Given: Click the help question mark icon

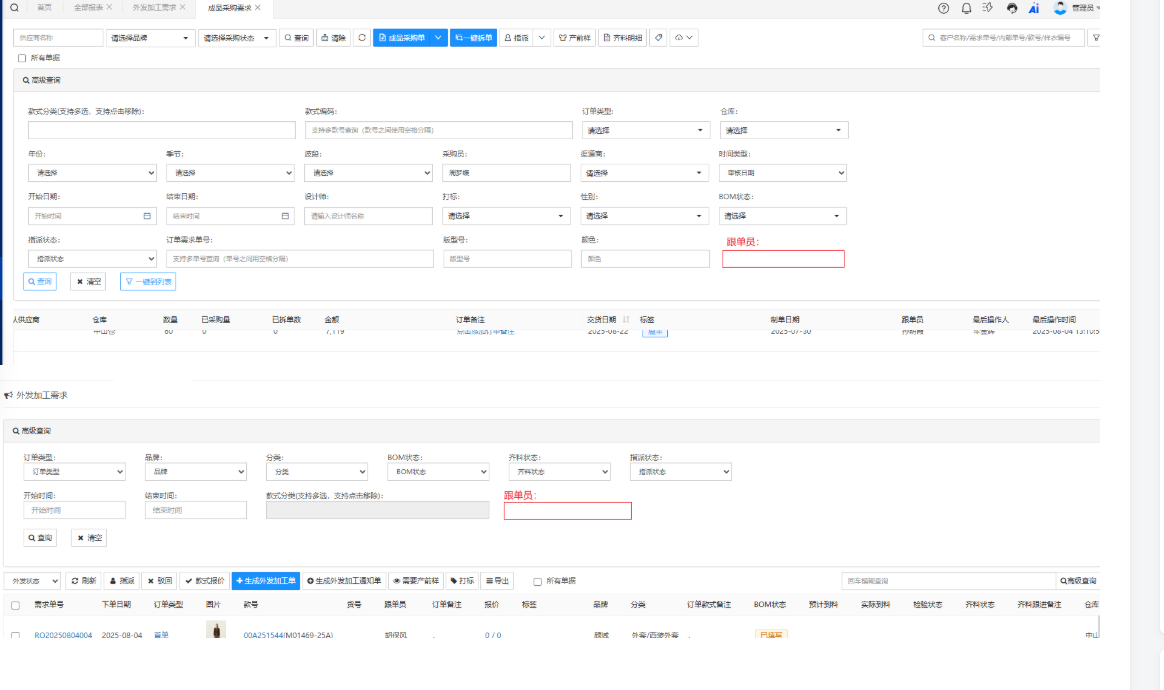Looking at the screenshot, I should (x=943, y=8).
